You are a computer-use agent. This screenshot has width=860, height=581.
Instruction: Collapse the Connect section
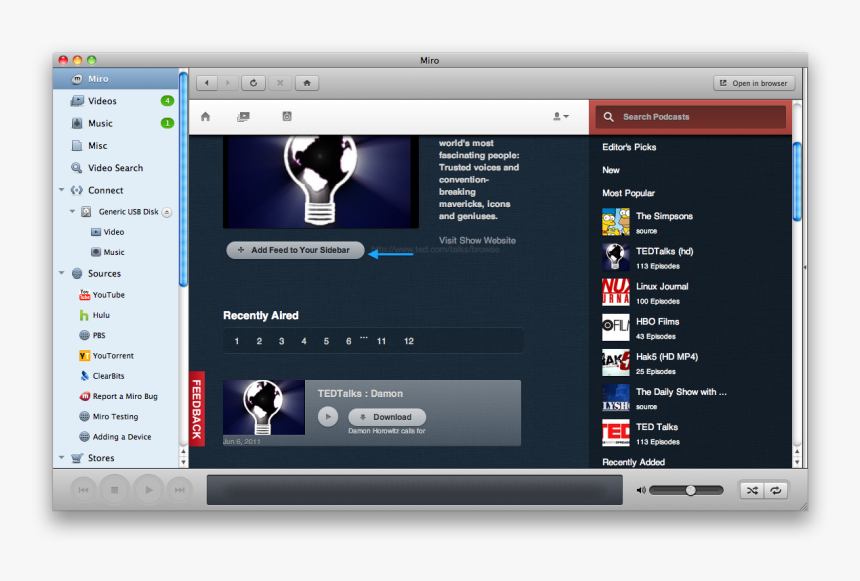(x=62, y=189)
